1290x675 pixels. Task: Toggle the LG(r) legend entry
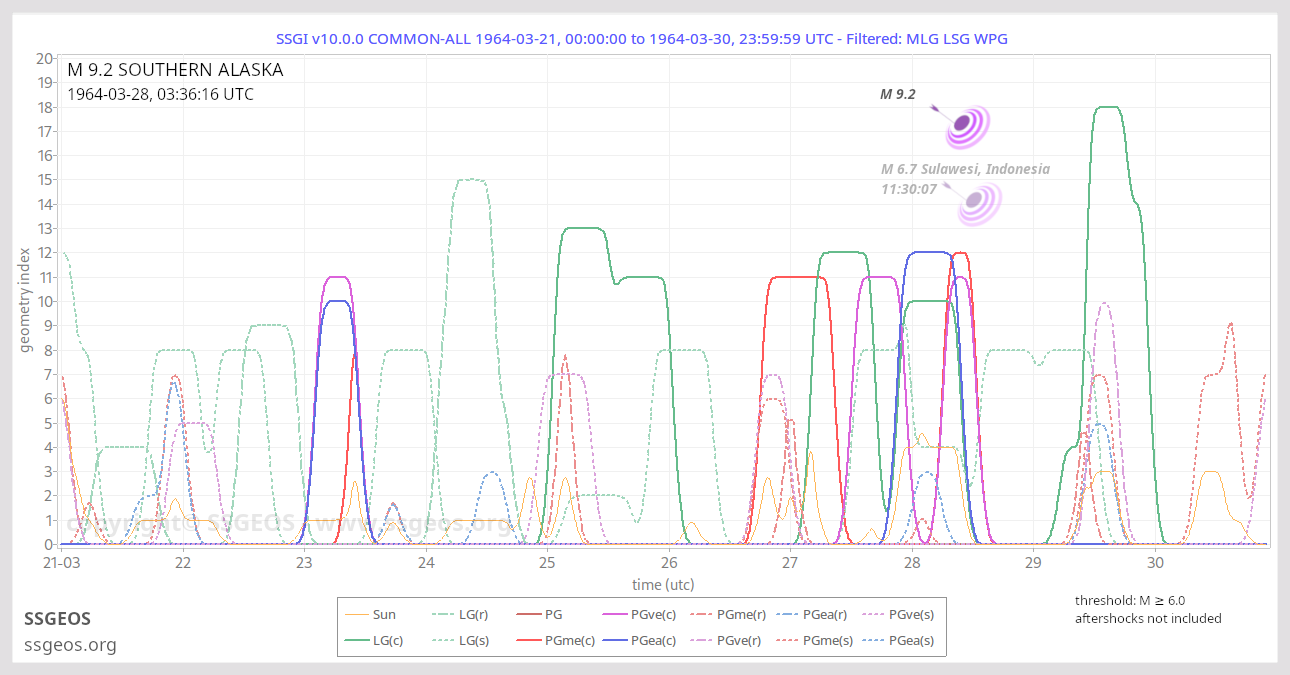[459, 614]
